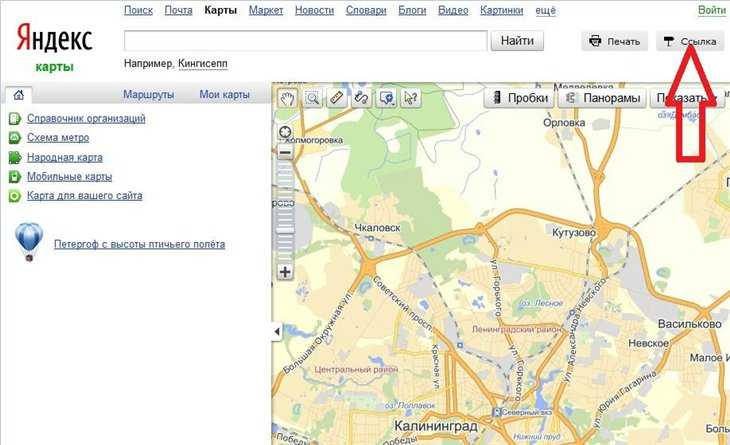Click the Ссылка link button
This screenshot has height=445, width=730.
pyautogui.click(x=690, y=41)
